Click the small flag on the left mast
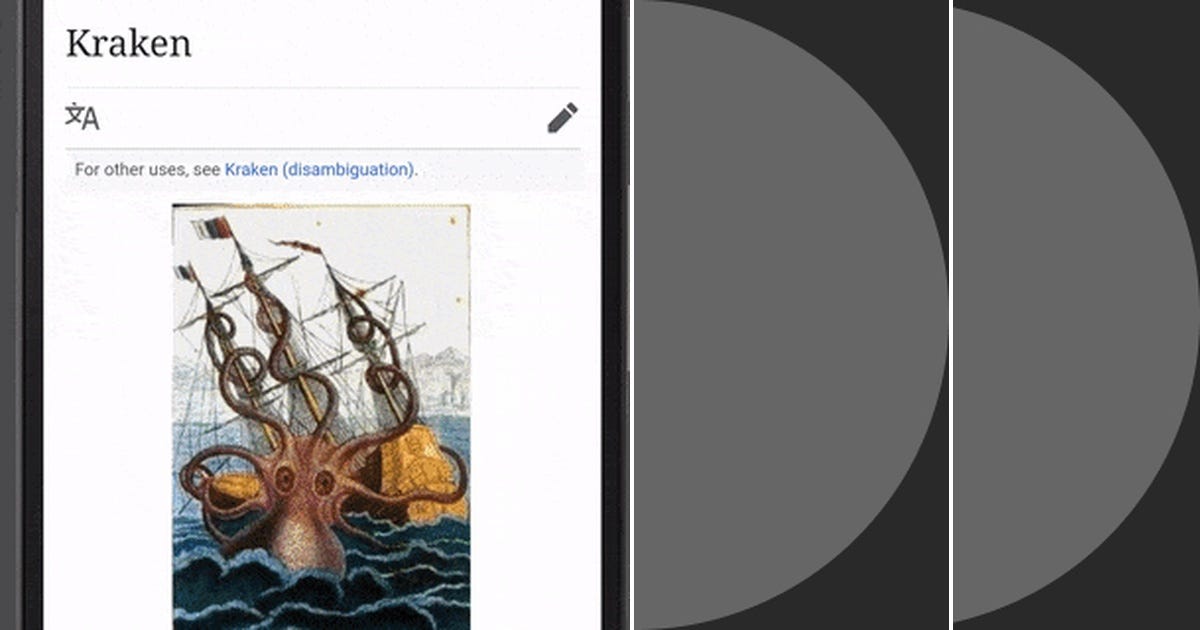 [x=185, y=271]
